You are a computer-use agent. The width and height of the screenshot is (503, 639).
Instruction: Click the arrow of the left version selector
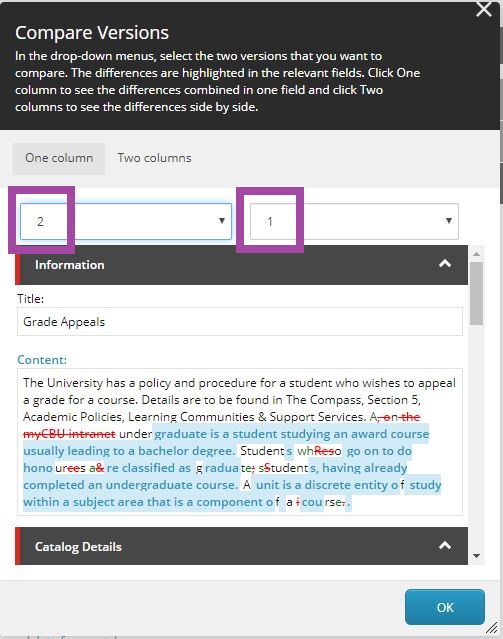point(222,221)
